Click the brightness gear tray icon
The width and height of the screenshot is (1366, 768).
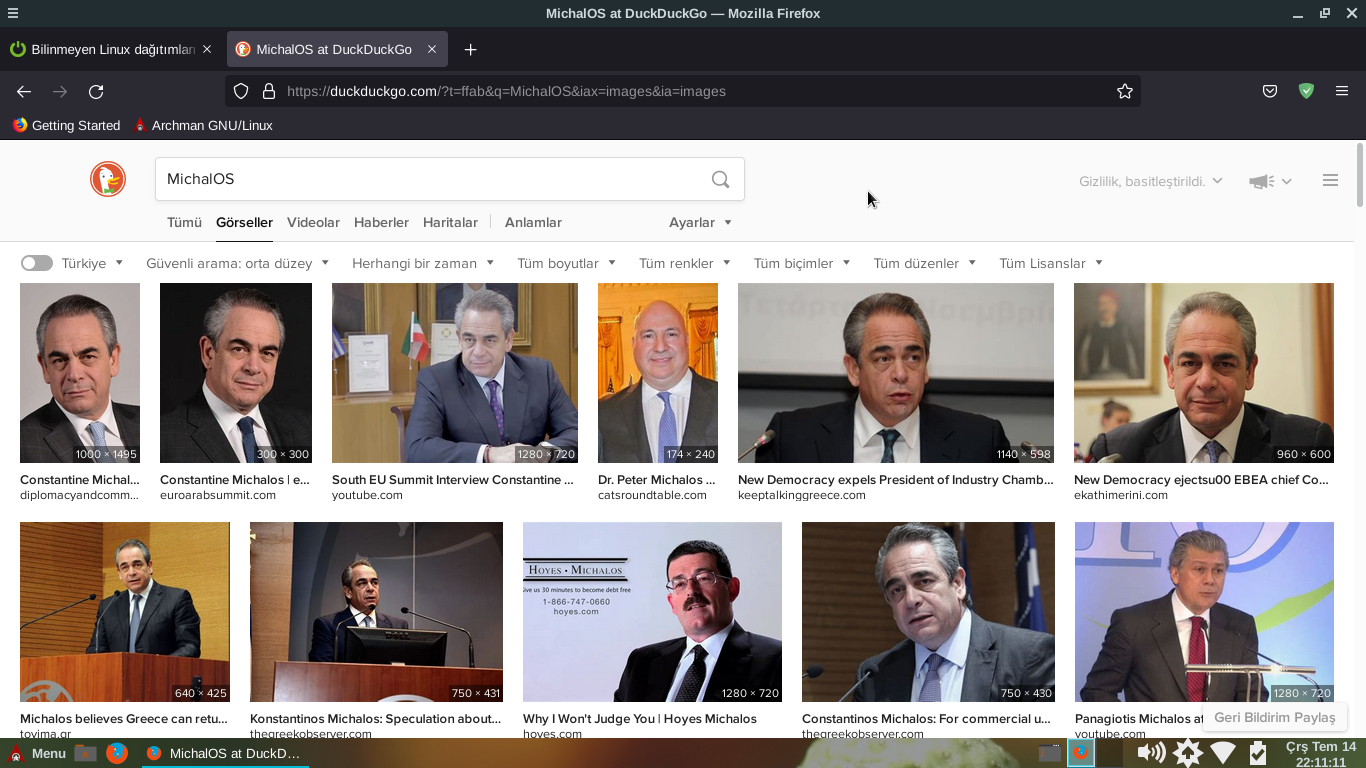1188,753
